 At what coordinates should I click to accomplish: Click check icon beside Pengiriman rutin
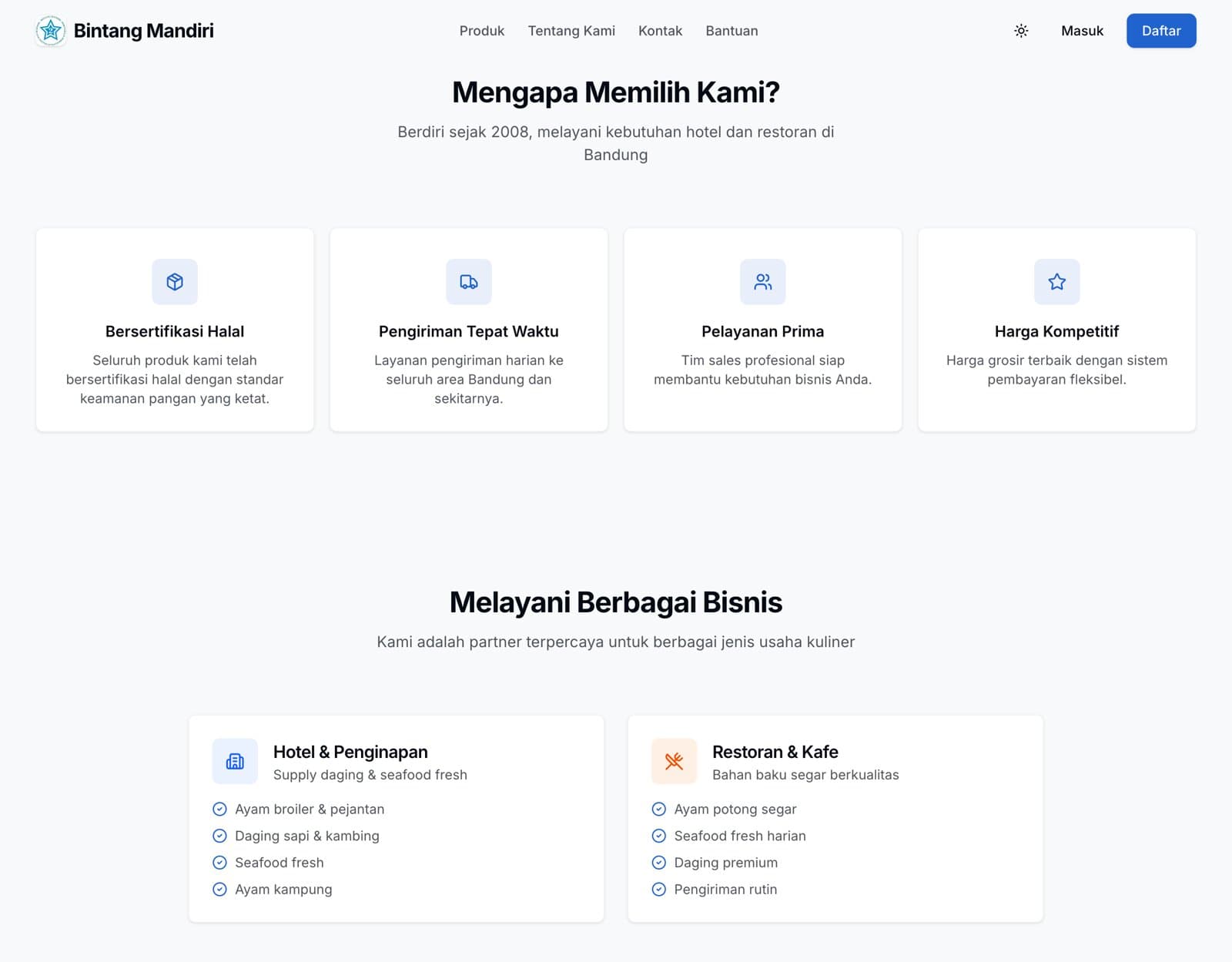pyautogui.click(x=659, y=890)
